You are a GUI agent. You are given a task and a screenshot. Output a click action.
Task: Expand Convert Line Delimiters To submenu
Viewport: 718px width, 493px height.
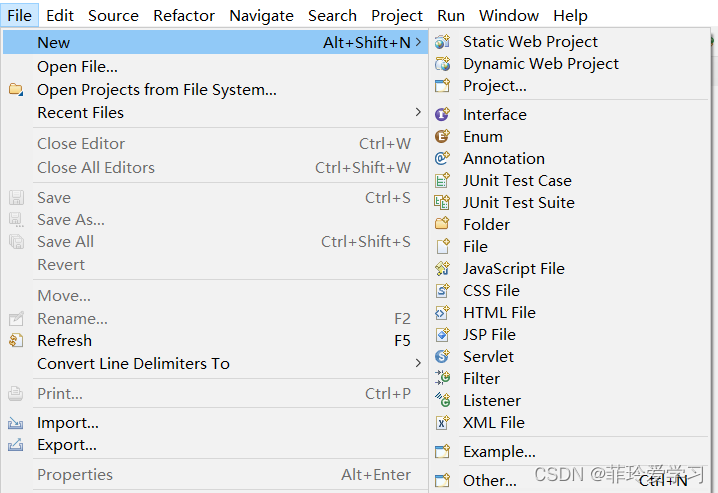(x=418, y=363)
